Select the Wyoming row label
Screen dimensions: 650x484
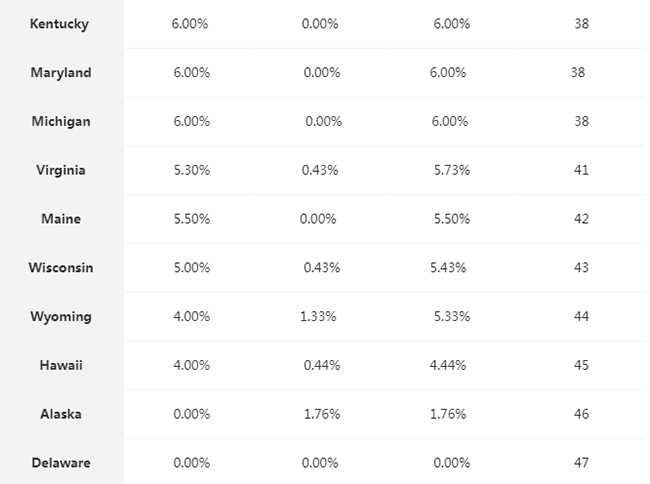click(x=61, y=317)
